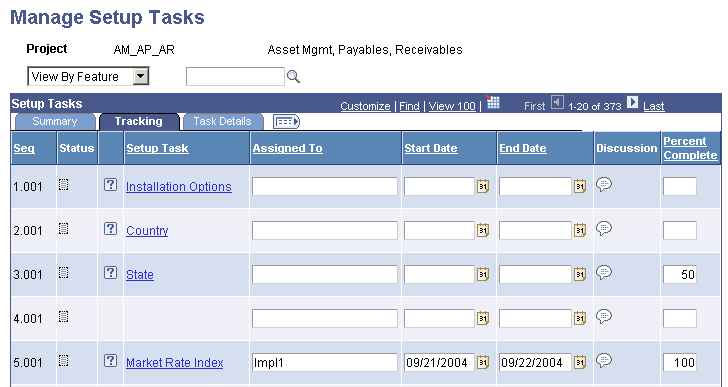Click Start Date field showing 09/21/2004
Viewport: 728px width, 387px height.
pyautogui.click(x=439, y=362)
